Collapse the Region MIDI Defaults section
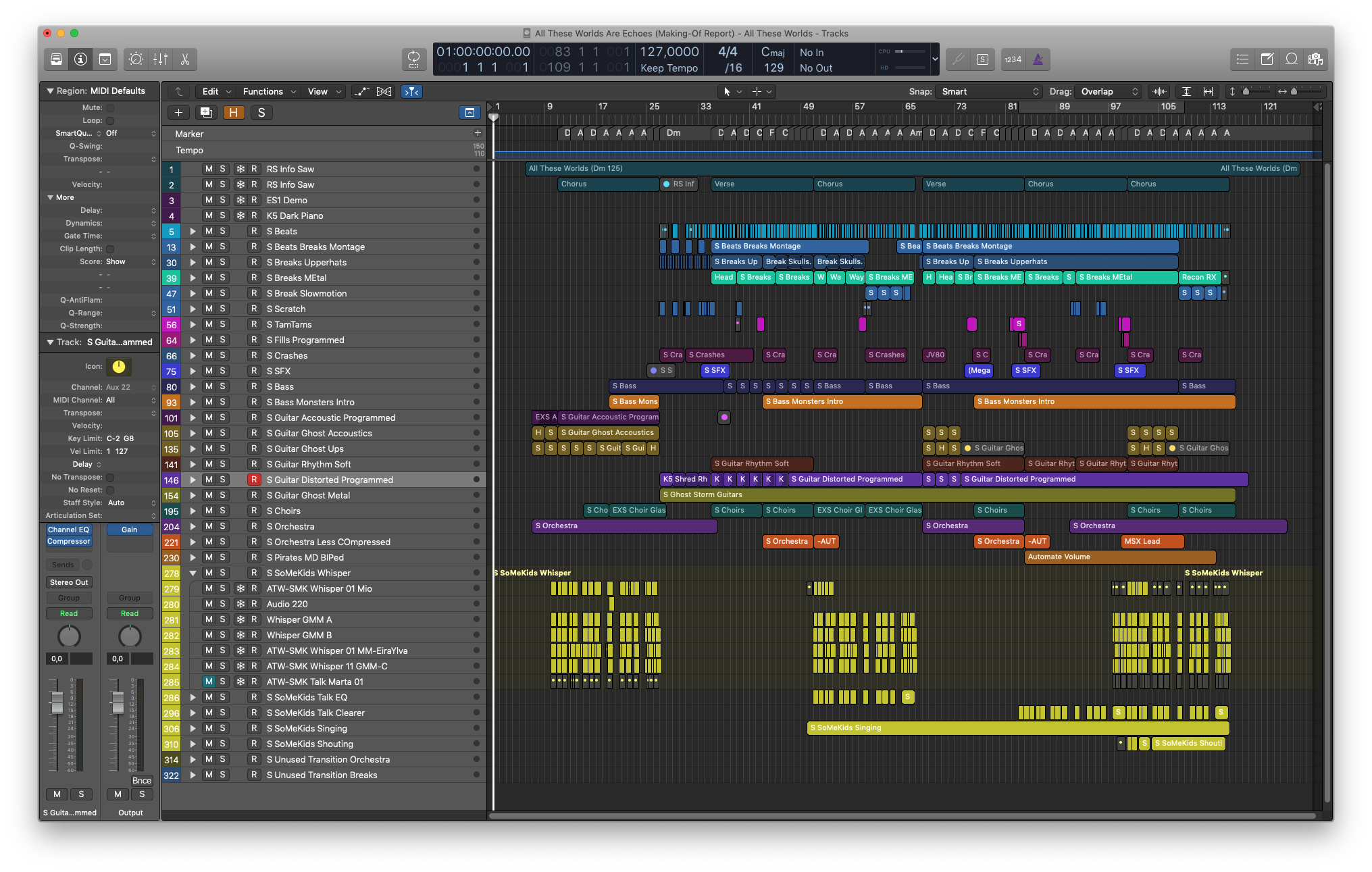 [49, 91]
